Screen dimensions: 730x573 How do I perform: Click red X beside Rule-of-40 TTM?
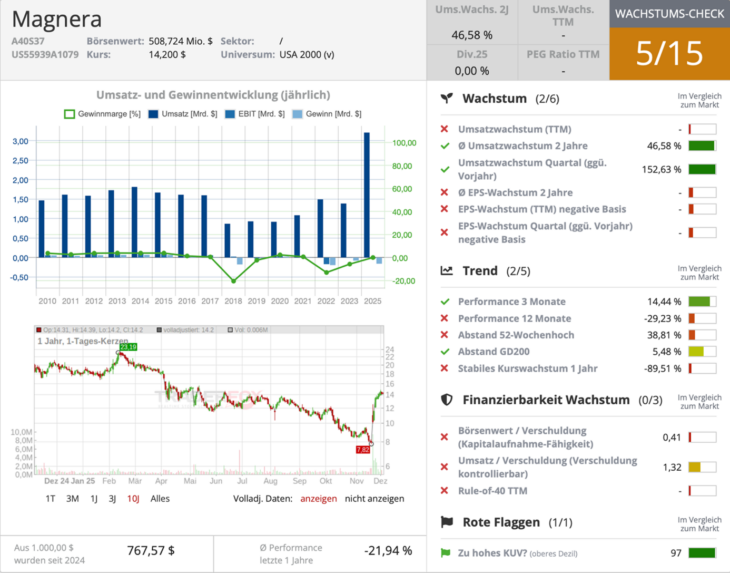coord(444,490)
